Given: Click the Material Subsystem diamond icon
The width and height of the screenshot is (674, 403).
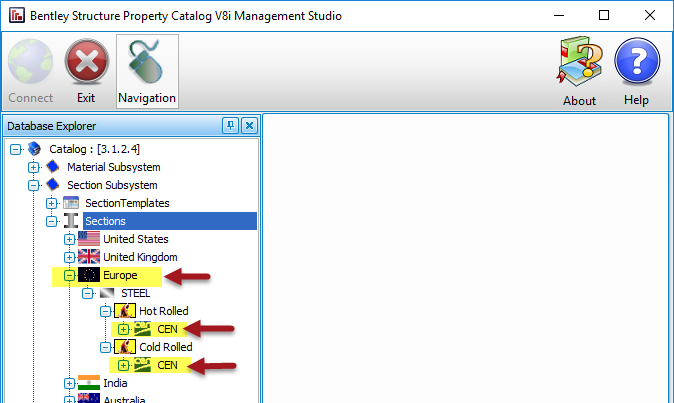Looking at the screenshot, I should point(52,166).
